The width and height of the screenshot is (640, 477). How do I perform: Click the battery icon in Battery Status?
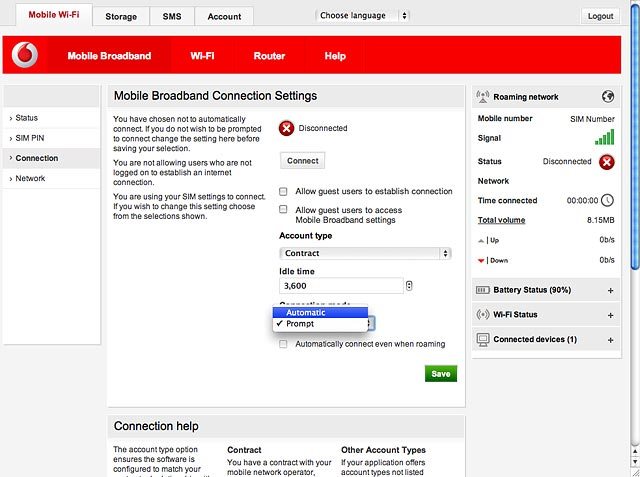[x=482, y=290]
